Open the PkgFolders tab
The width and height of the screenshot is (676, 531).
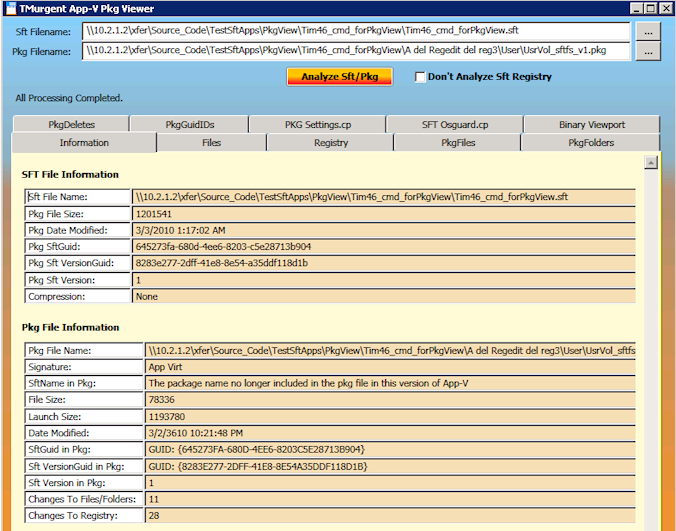(x=591, y=143)
